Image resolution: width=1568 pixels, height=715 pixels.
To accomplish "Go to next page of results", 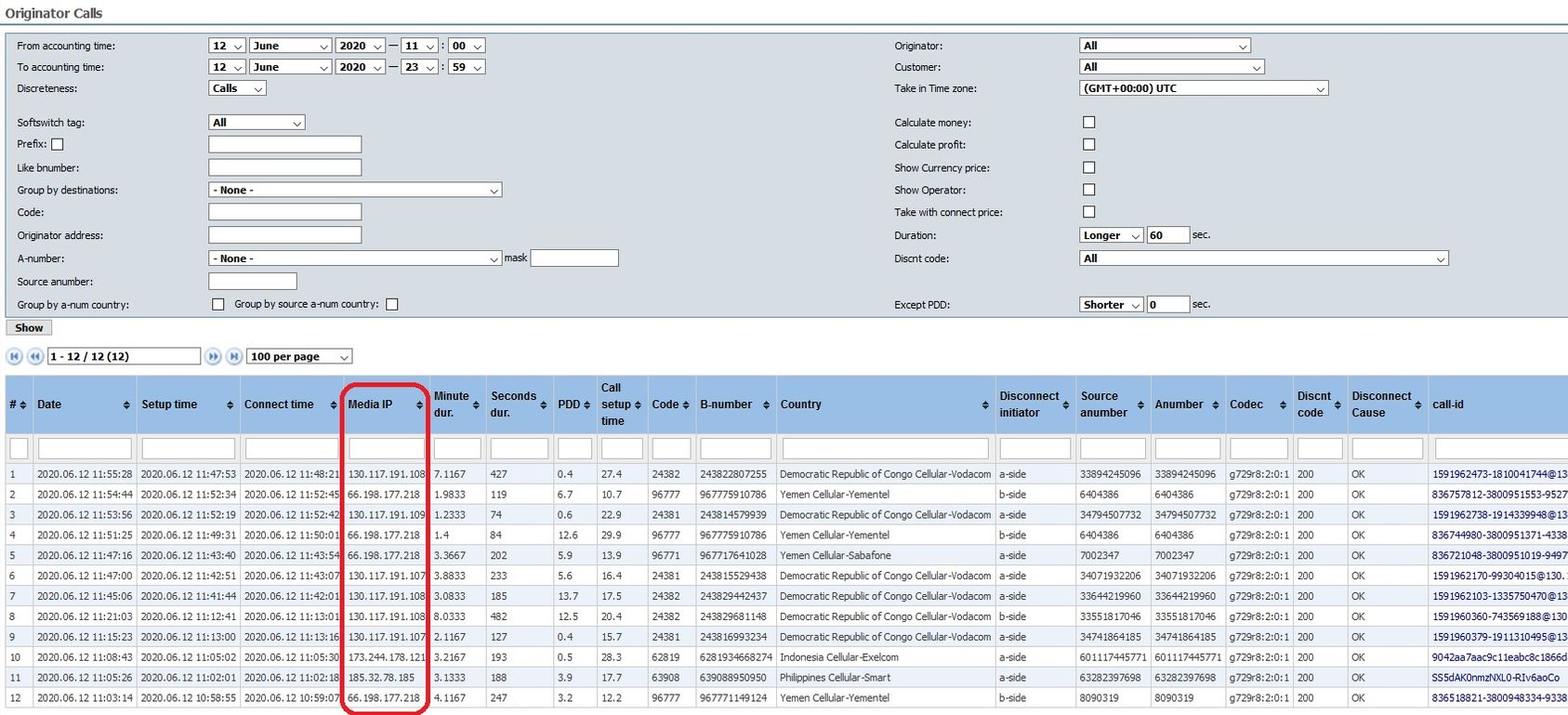I will coord(214,356).
